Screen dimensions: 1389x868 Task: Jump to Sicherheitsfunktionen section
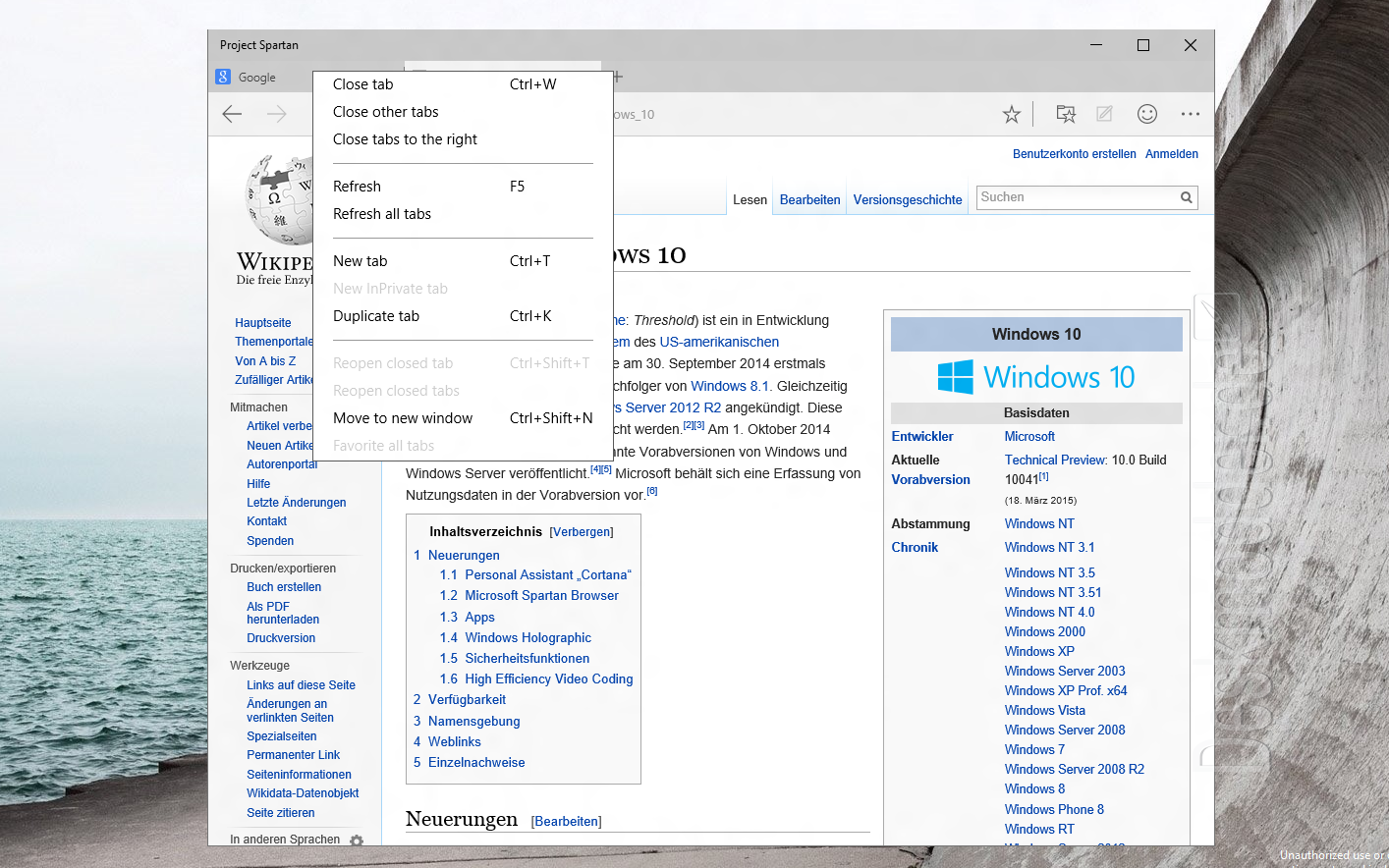tap(515, 658)
